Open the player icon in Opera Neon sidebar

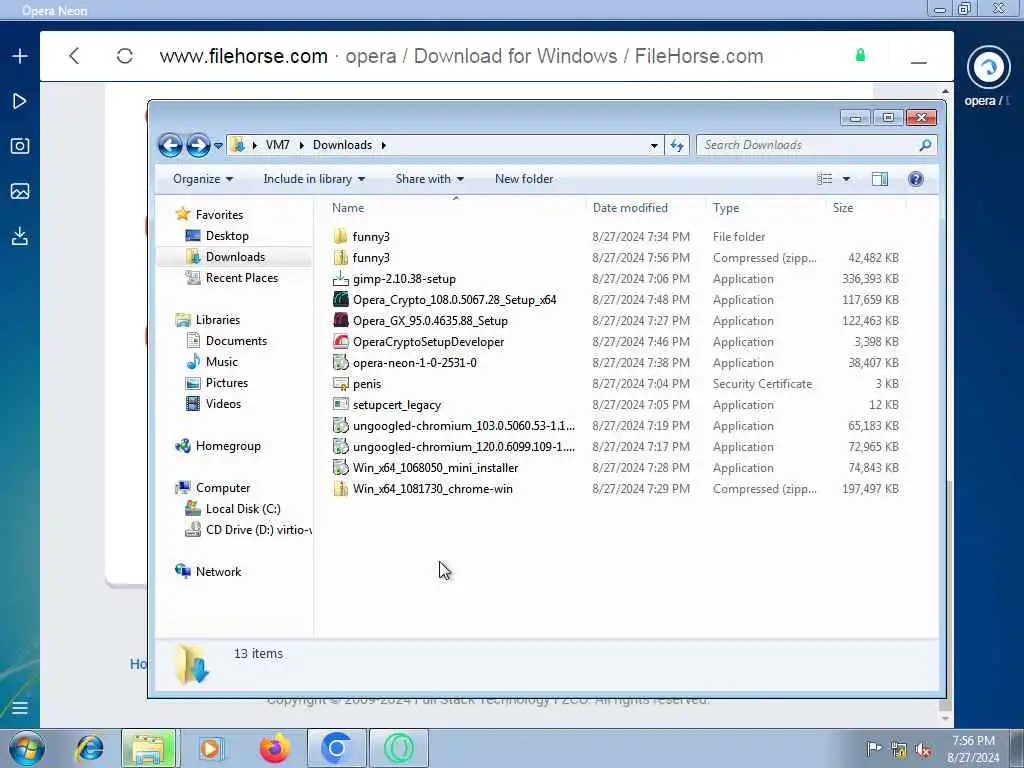coord(20,101)
